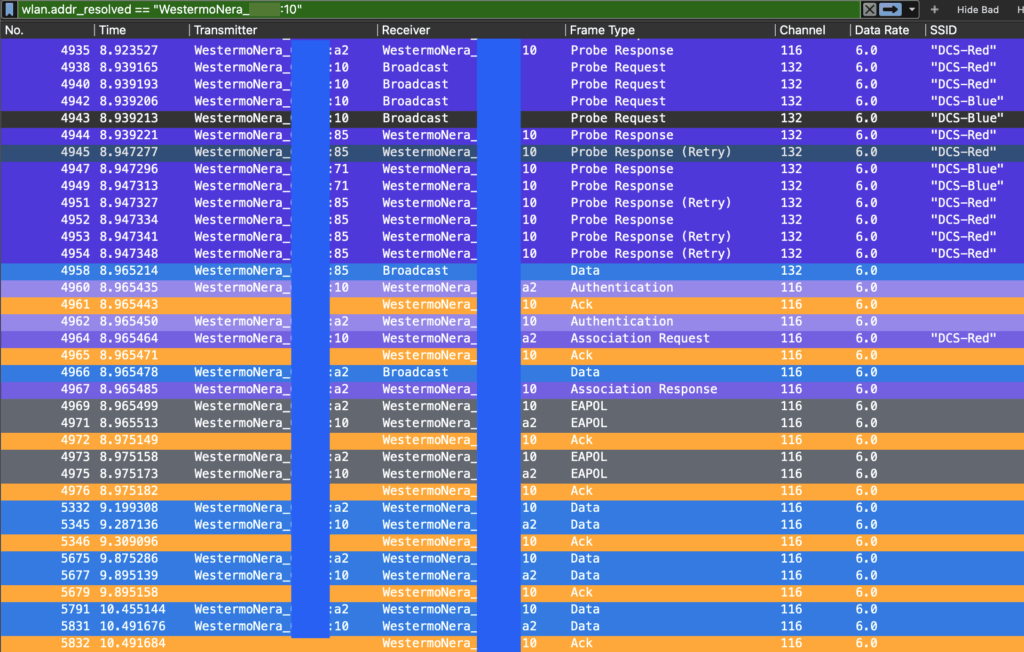Add a filter button with plus
The width and height of the screenshot is (1024, 652).
[x=934, y=9]
